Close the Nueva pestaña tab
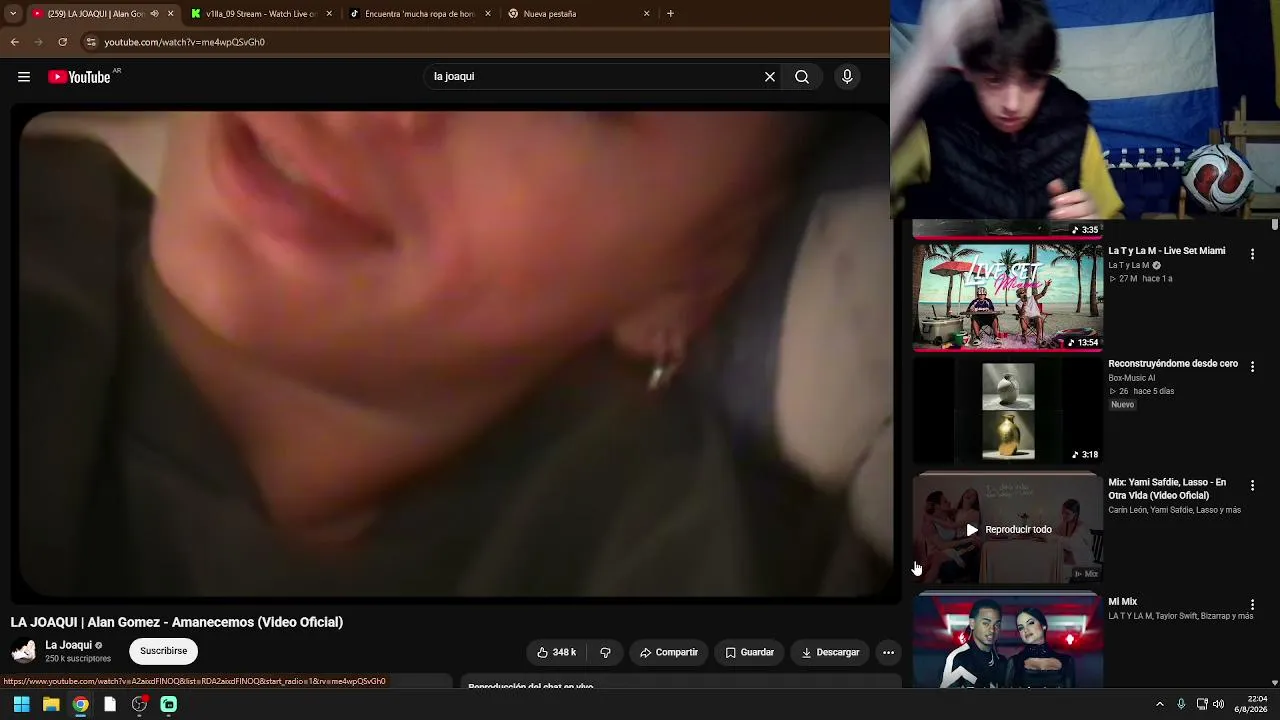The width and height of the screenshot is (1280, 720). point(647,14)
